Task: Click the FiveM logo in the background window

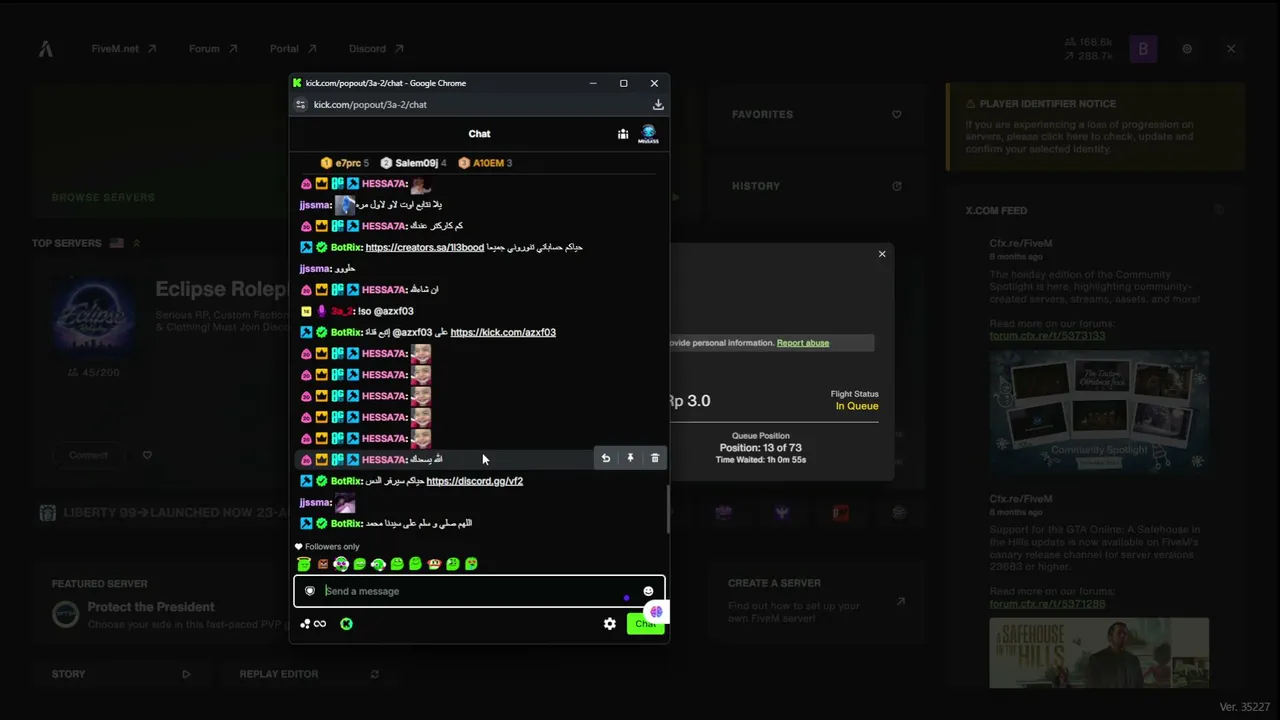Action: (x=46, y=49)
